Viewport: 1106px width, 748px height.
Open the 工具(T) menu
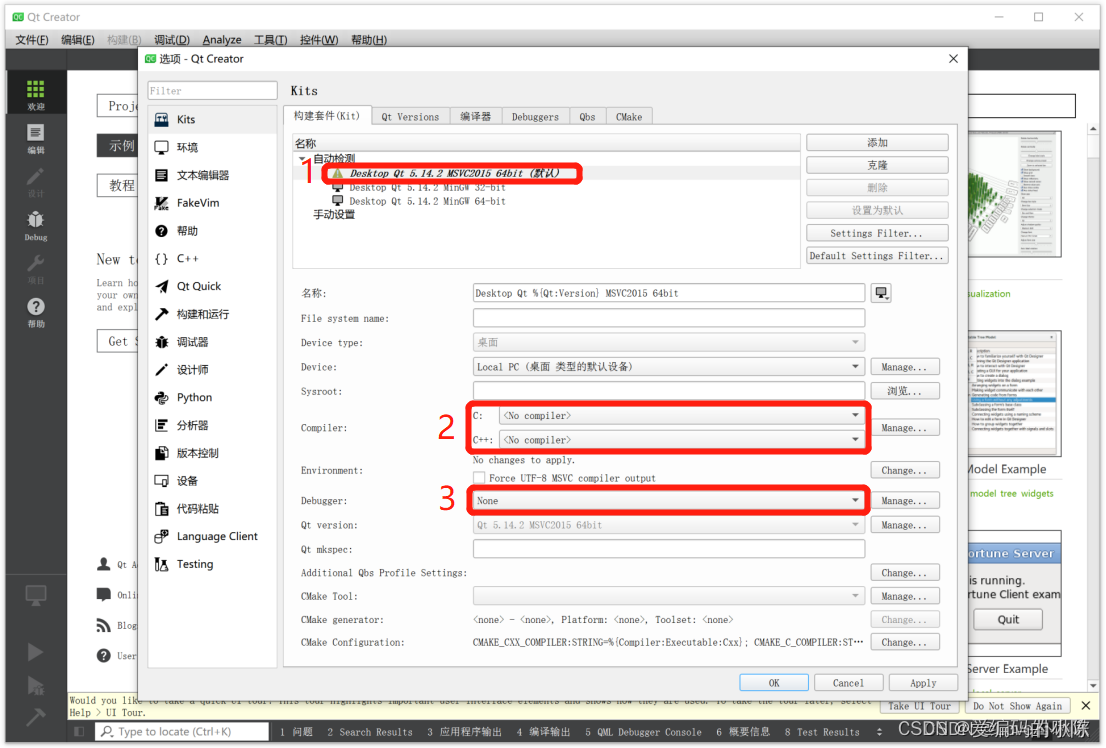tap(270, 40)
